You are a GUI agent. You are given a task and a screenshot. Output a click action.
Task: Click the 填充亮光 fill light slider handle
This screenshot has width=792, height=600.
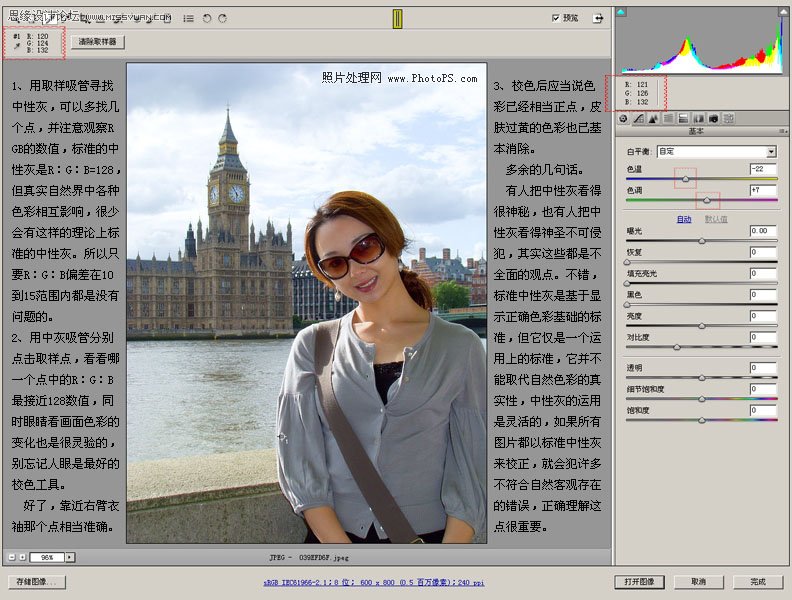click(627, 283)
